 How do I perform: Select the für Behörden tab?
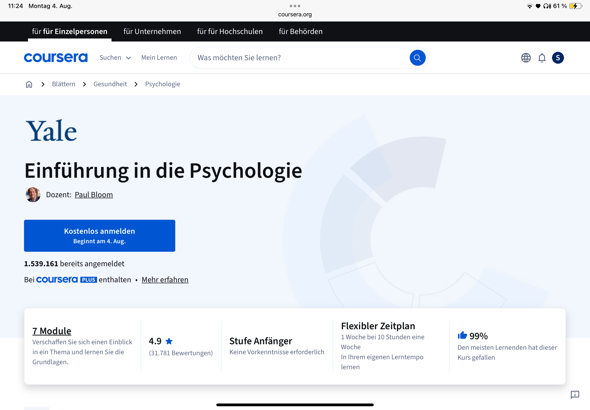click(x=301, y=32)
